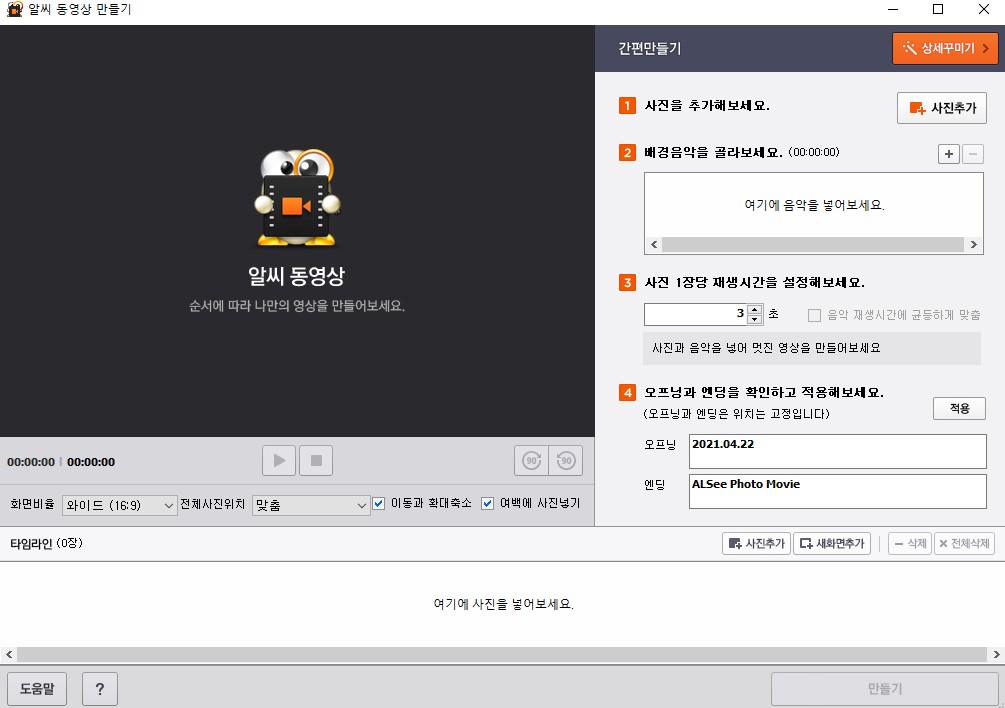Rotate photo 90 degrees counterclockwise
This screenshot has width=1005, height=708.
pos(566,461)
